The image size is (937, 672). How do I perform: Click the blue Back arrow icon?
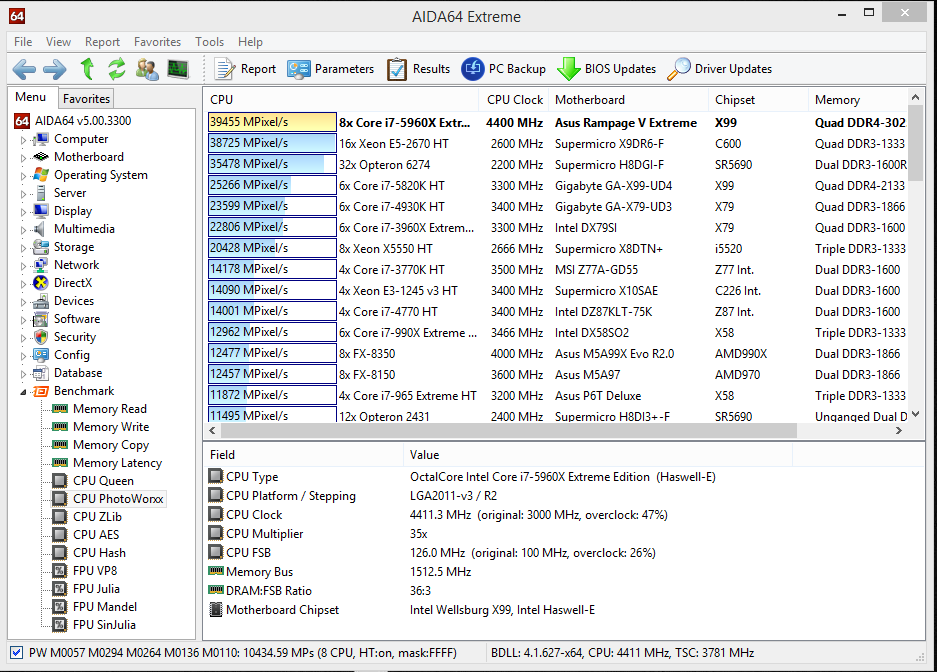pyautogui.click(x=25, y=69)
